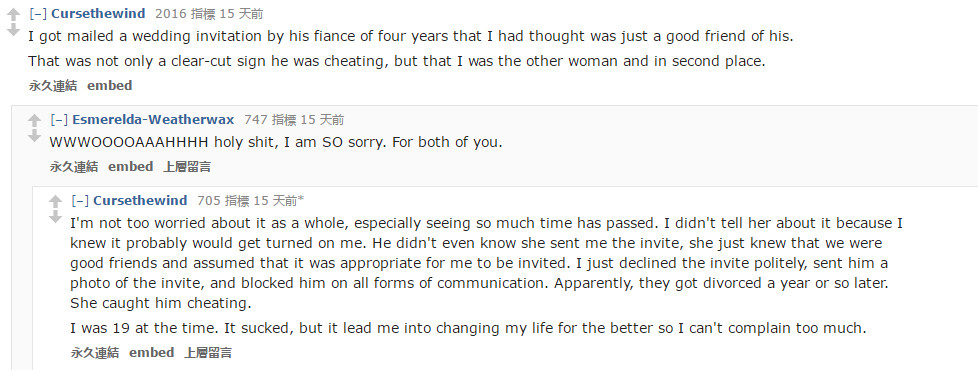Upvote the top Cursethewind wedding invitation comment
978x370 pixels.
13,14
